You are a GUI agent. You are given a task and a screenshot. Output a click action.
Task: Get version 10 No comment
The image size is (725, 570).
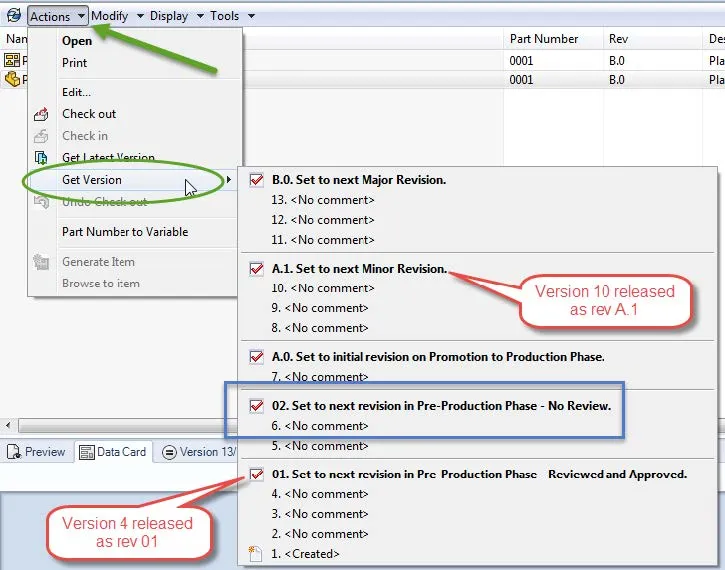323,288
